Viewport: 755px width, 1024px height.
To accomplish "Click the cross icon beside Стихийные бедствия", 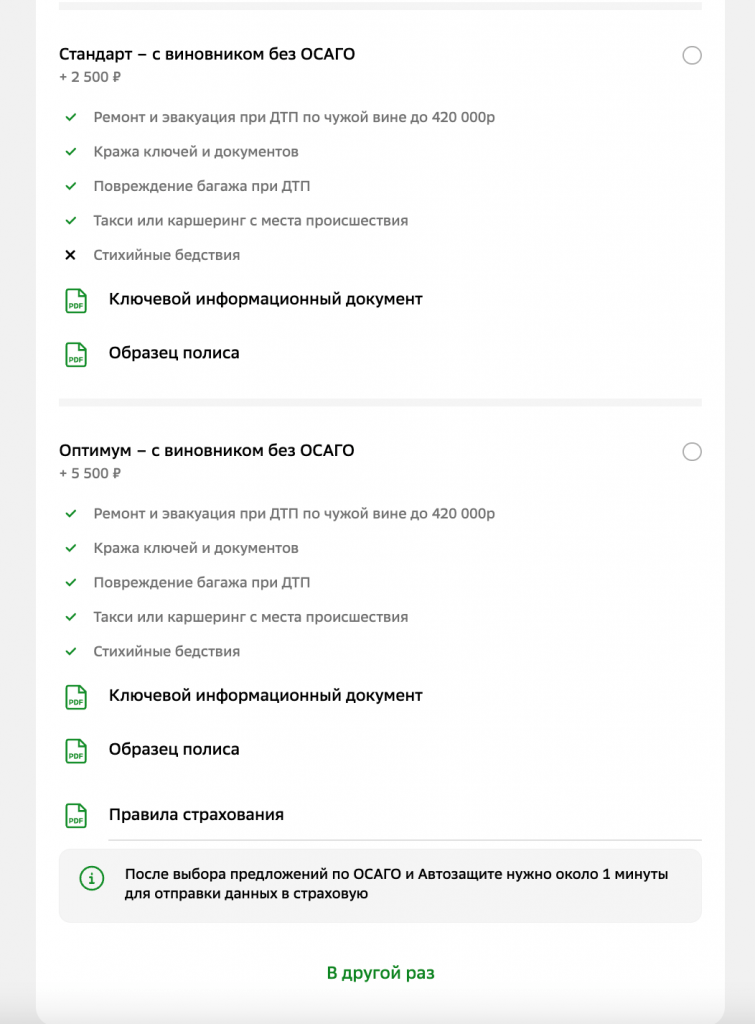I will pyautogui.click(x=70, y=255).
